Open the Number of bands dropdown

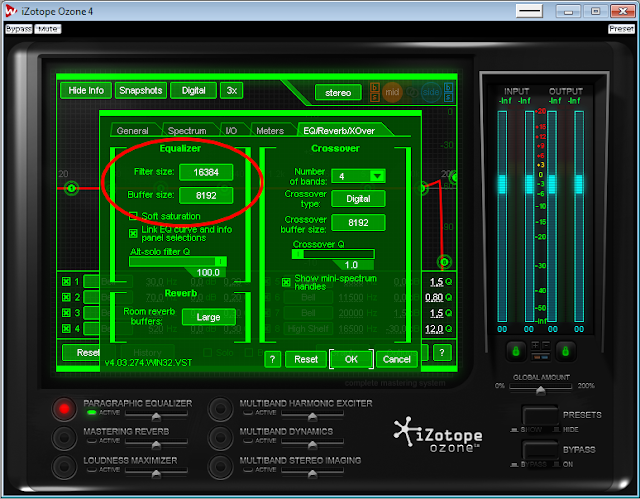[358, 176]
